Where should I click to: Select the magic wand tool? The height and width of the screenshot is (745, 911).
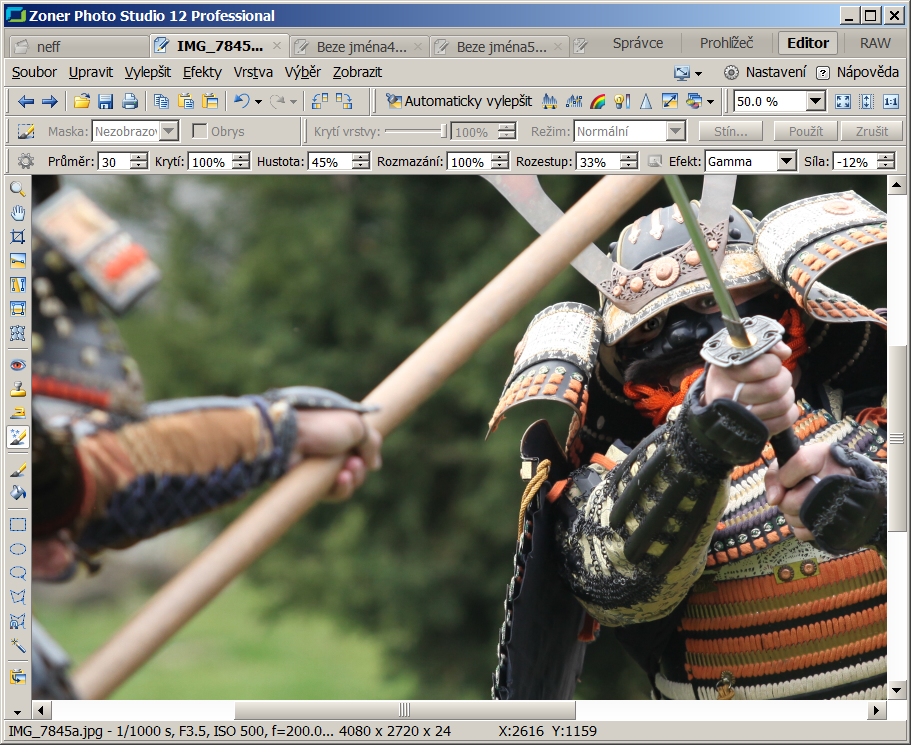[x=17, y=645]
